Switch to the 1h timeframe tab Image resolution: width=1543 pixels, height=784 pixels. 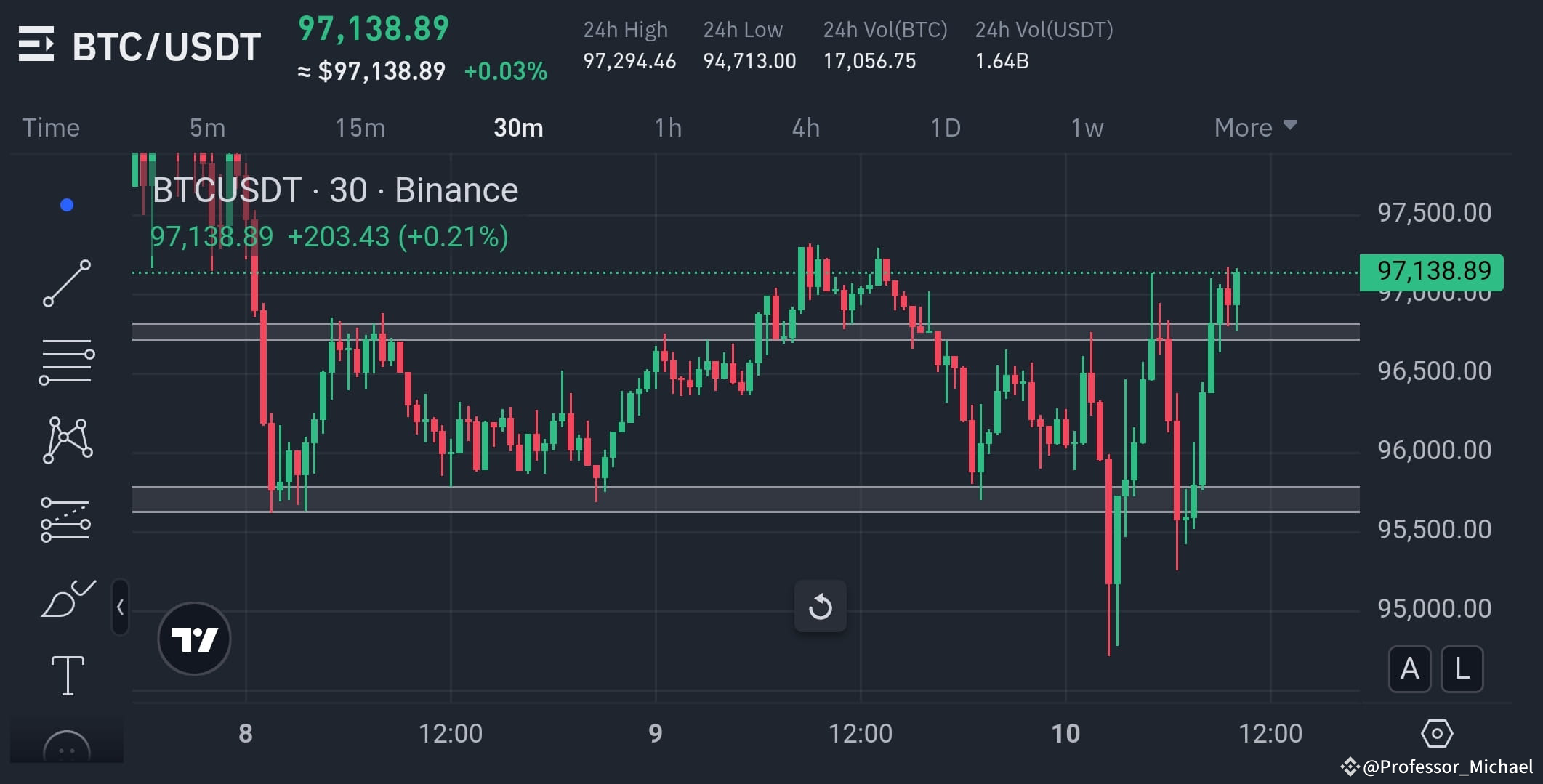666,127
